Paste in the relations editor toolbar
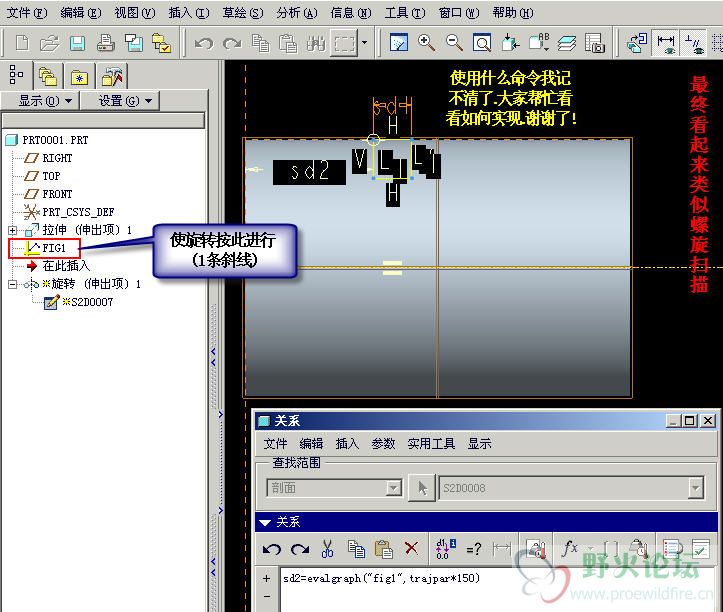The image size is (723, 612). coord(384,549)
